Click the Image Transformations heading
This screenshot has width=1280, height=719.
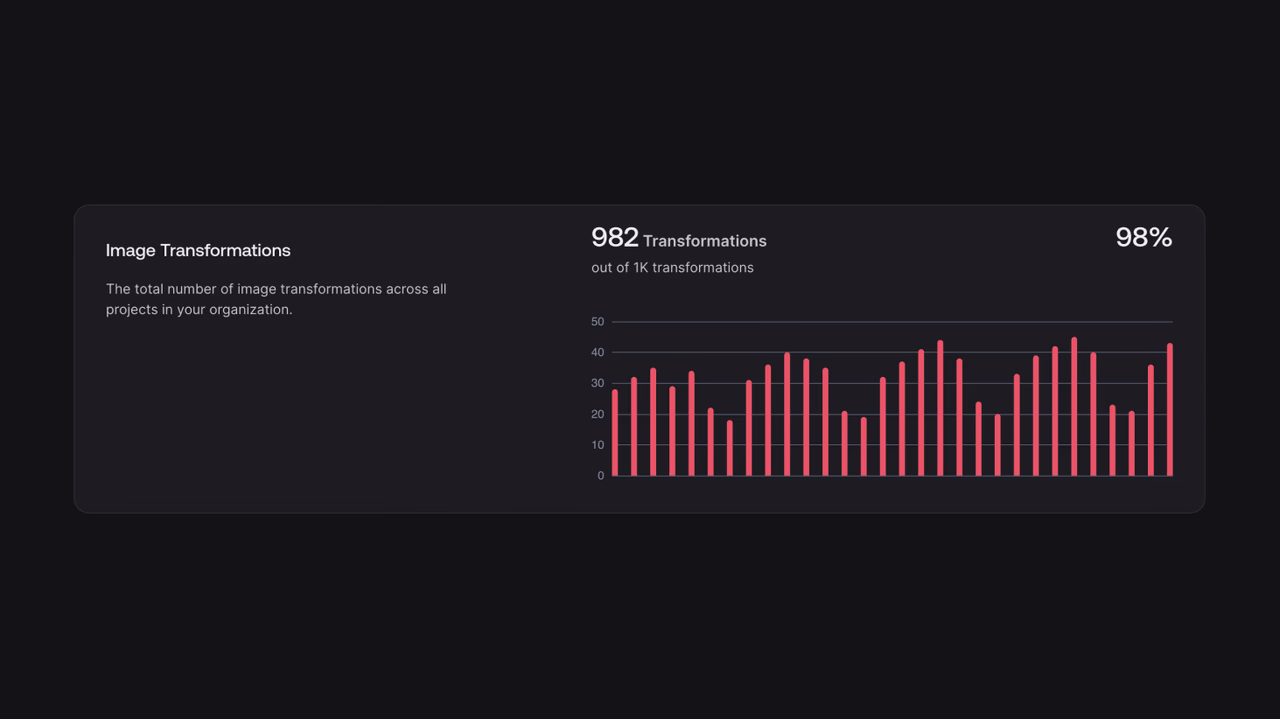tap(198, 250)
